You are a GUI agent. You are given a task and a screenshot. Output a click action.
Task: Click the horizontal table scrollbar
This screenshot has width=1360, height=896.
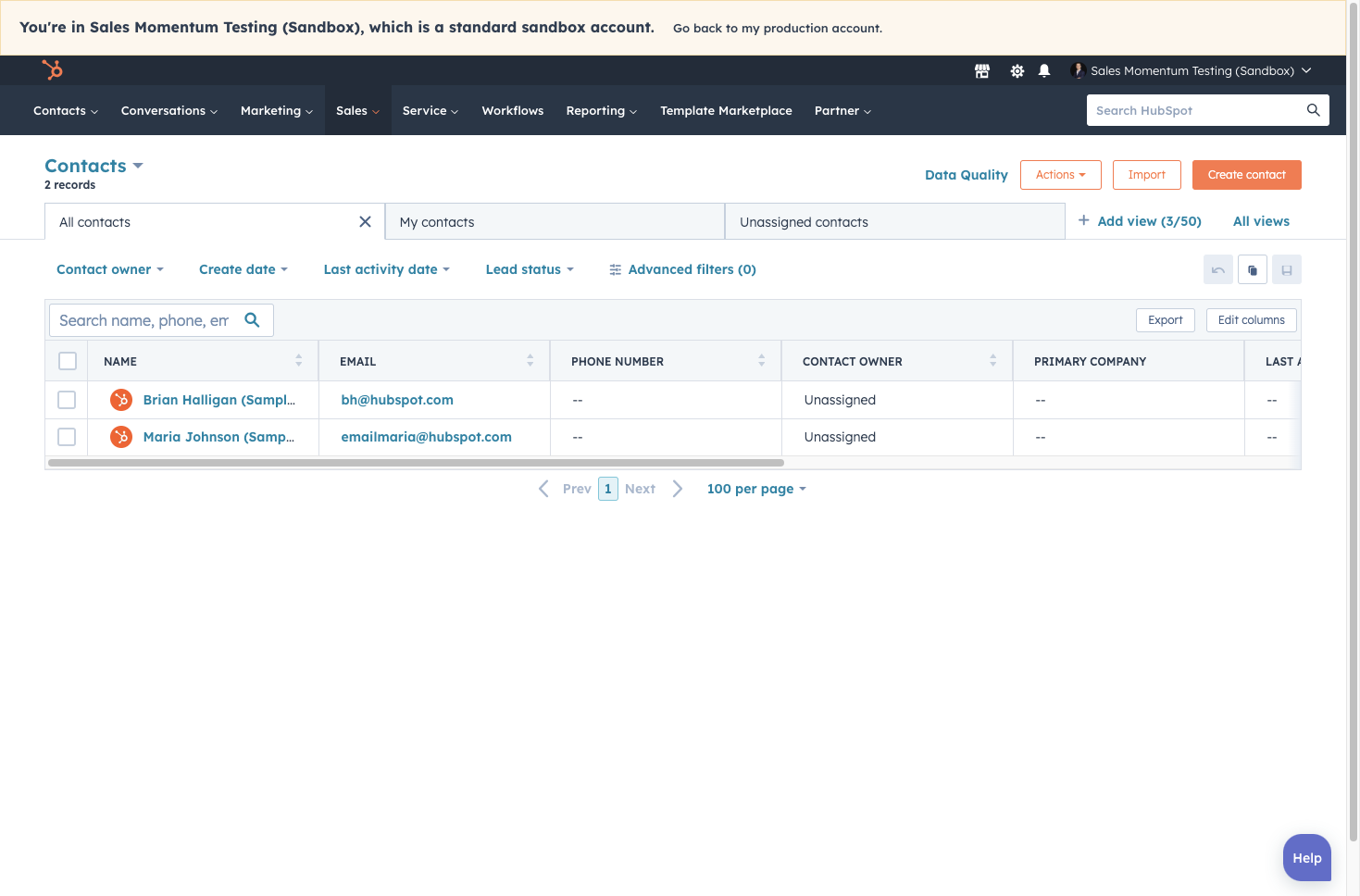tap(416, 463)
